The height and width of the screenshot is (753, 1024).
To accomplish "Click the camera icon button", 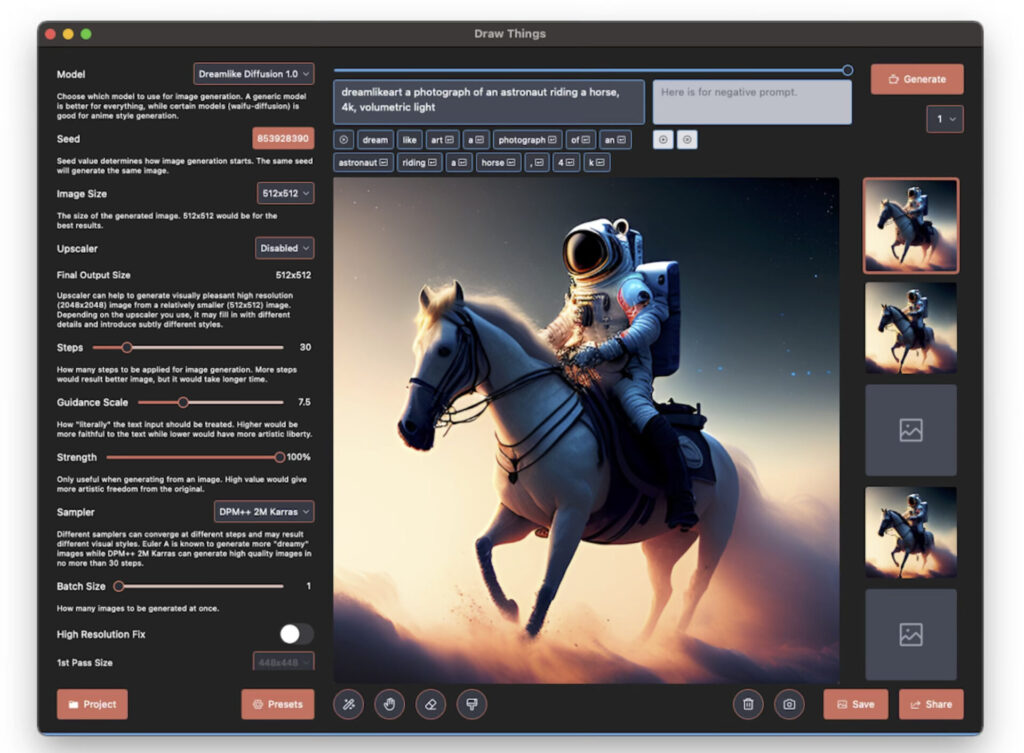I will tap(789, 704).
